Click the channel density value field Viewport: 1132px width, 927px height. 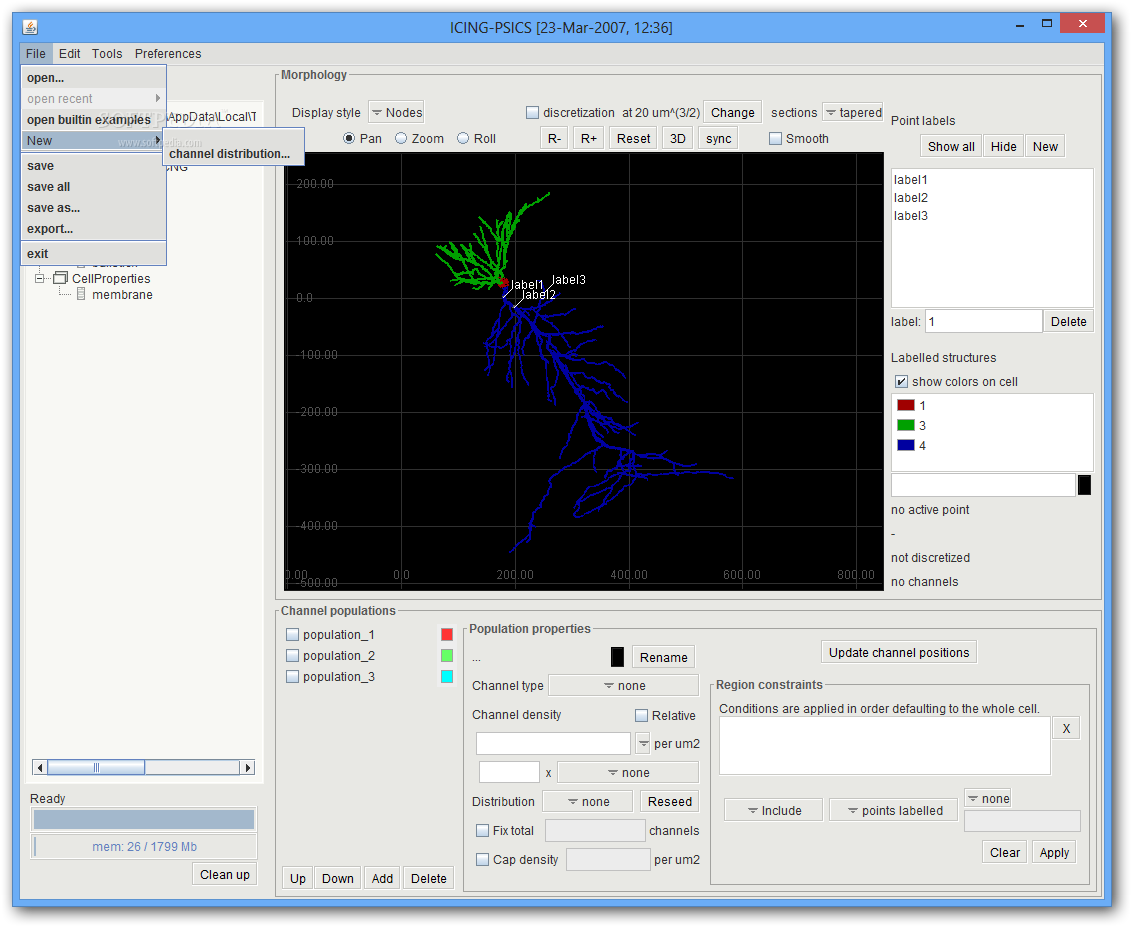(x=553, y=744)
